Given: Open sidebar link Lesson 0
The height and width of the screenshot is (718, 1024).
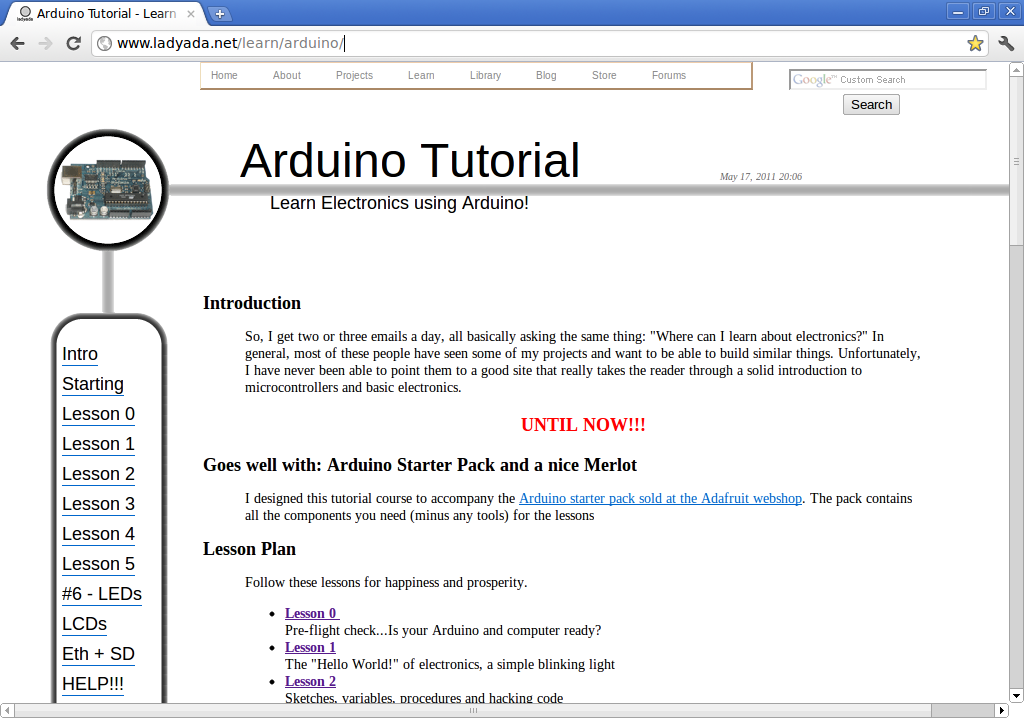Looking at the screenshot, I should [98, 414].
